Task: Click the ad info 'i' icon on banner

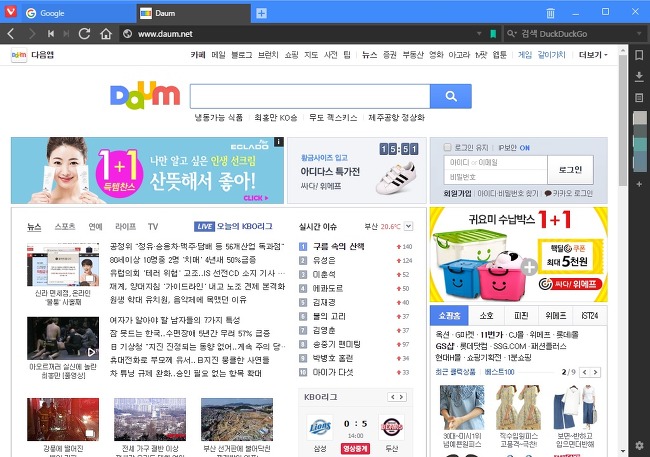Action: pyautogui.click(x=279, y=142)
